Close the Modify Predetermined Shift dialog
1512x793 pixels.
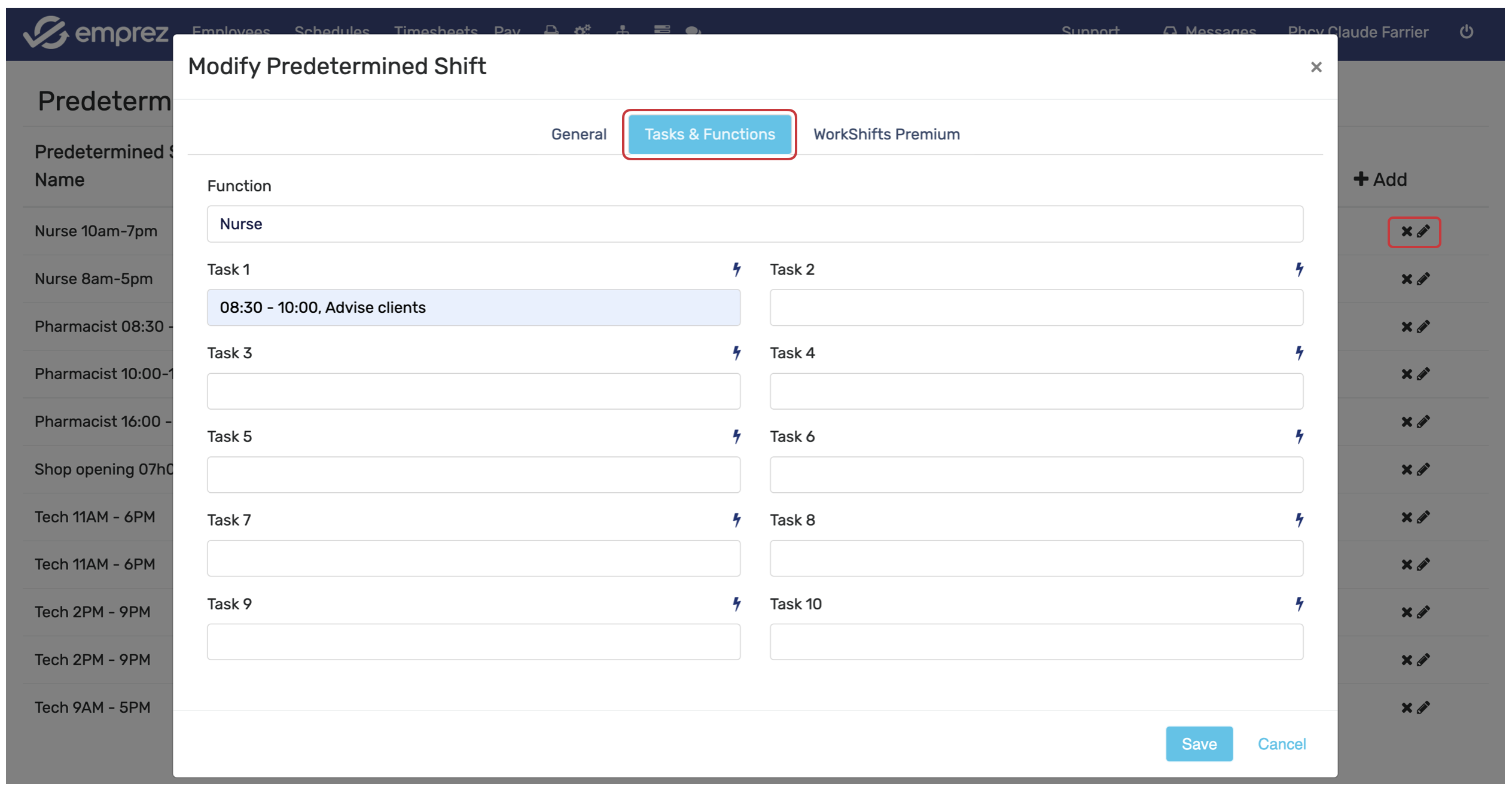click(x=1316, y=67)
